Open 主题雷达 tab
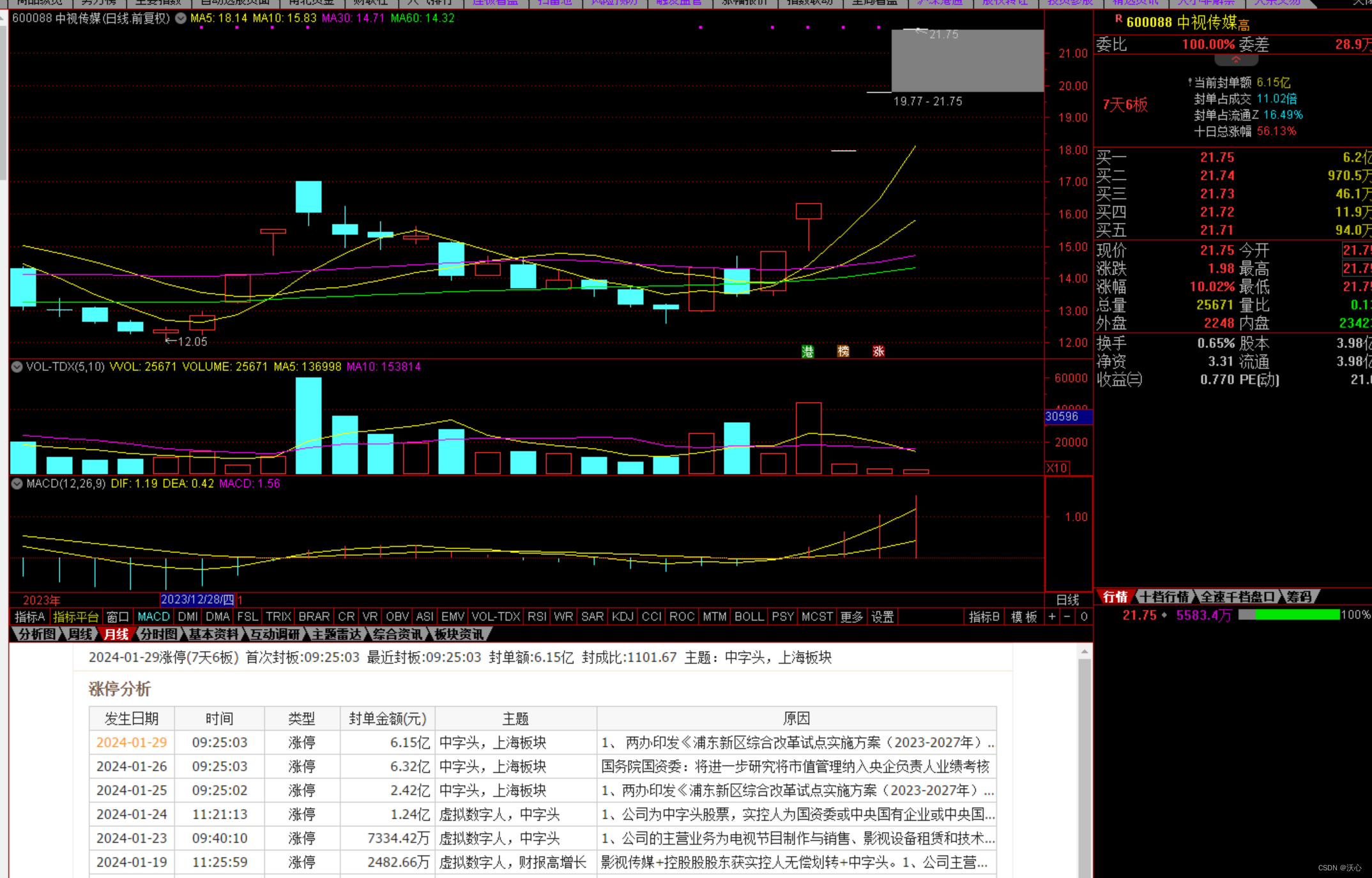The height and width of the screenshot is (878, 1372). (x=337, y=634)
